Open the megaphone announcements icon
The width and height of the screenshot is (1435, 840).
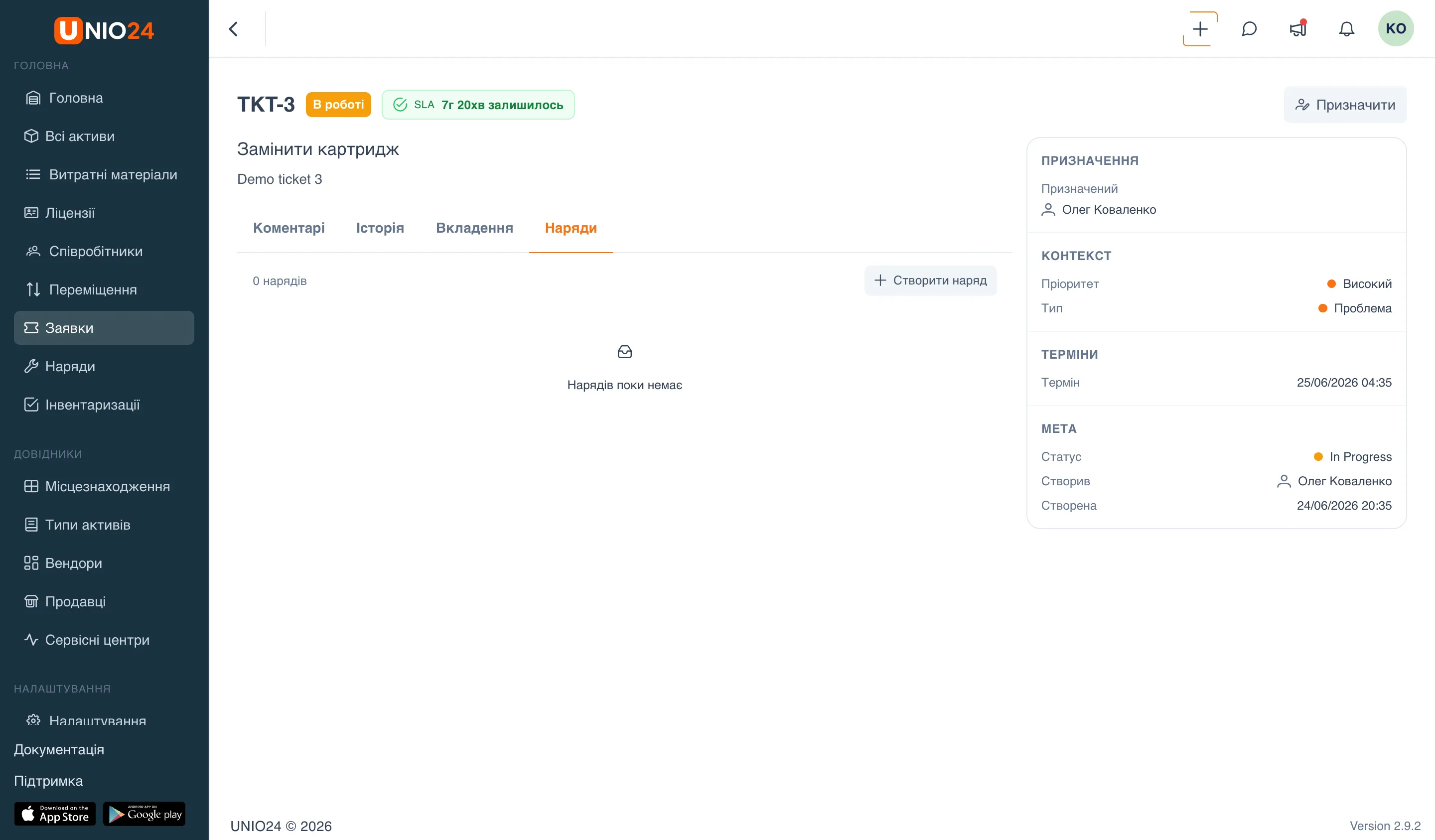1298,29
